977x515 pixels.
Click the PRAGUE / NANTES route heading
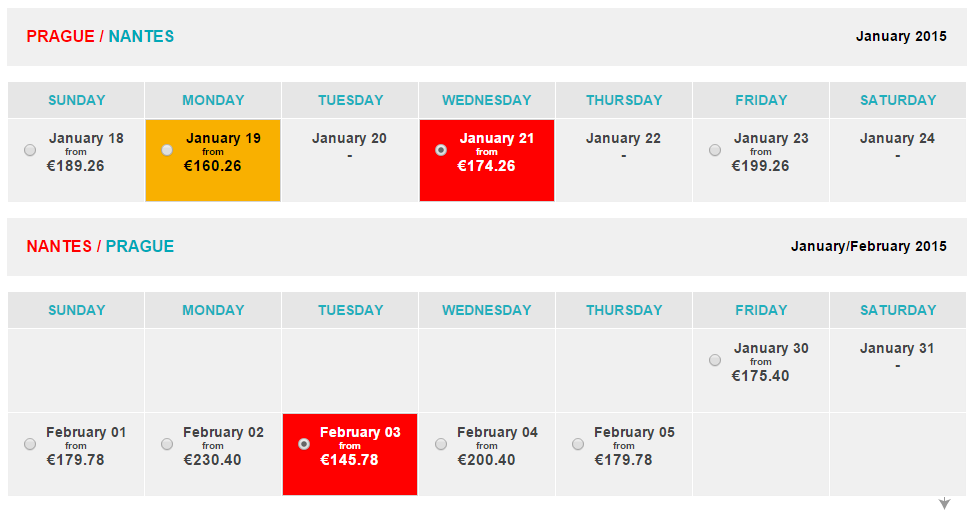click(x=100, y=36)
